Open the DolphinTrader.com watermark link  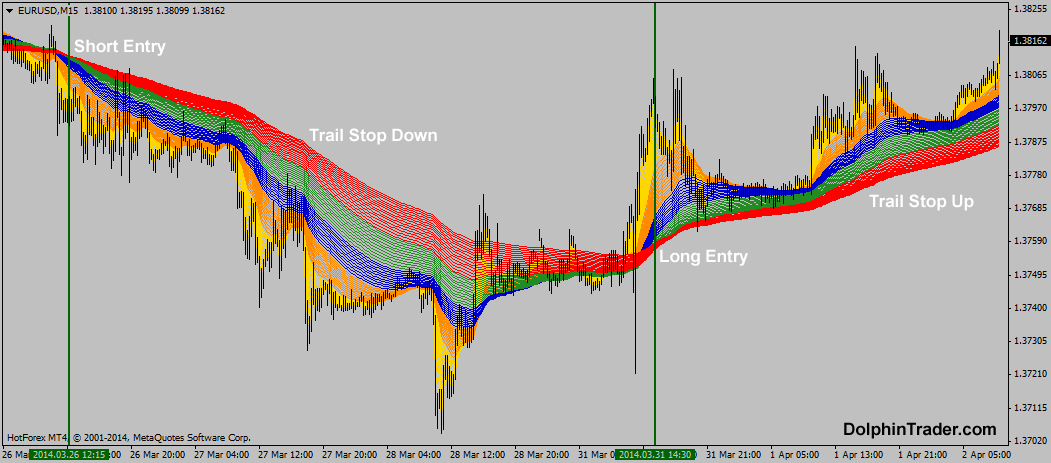[919, 429]
